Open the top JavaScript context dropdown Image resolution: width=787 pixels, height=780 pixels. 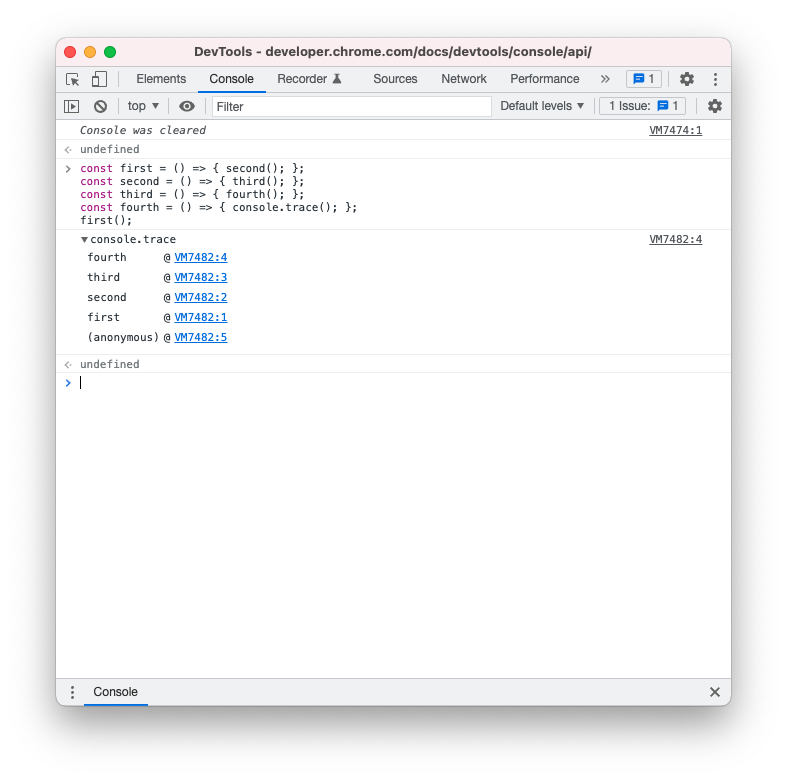click(143, 106)
